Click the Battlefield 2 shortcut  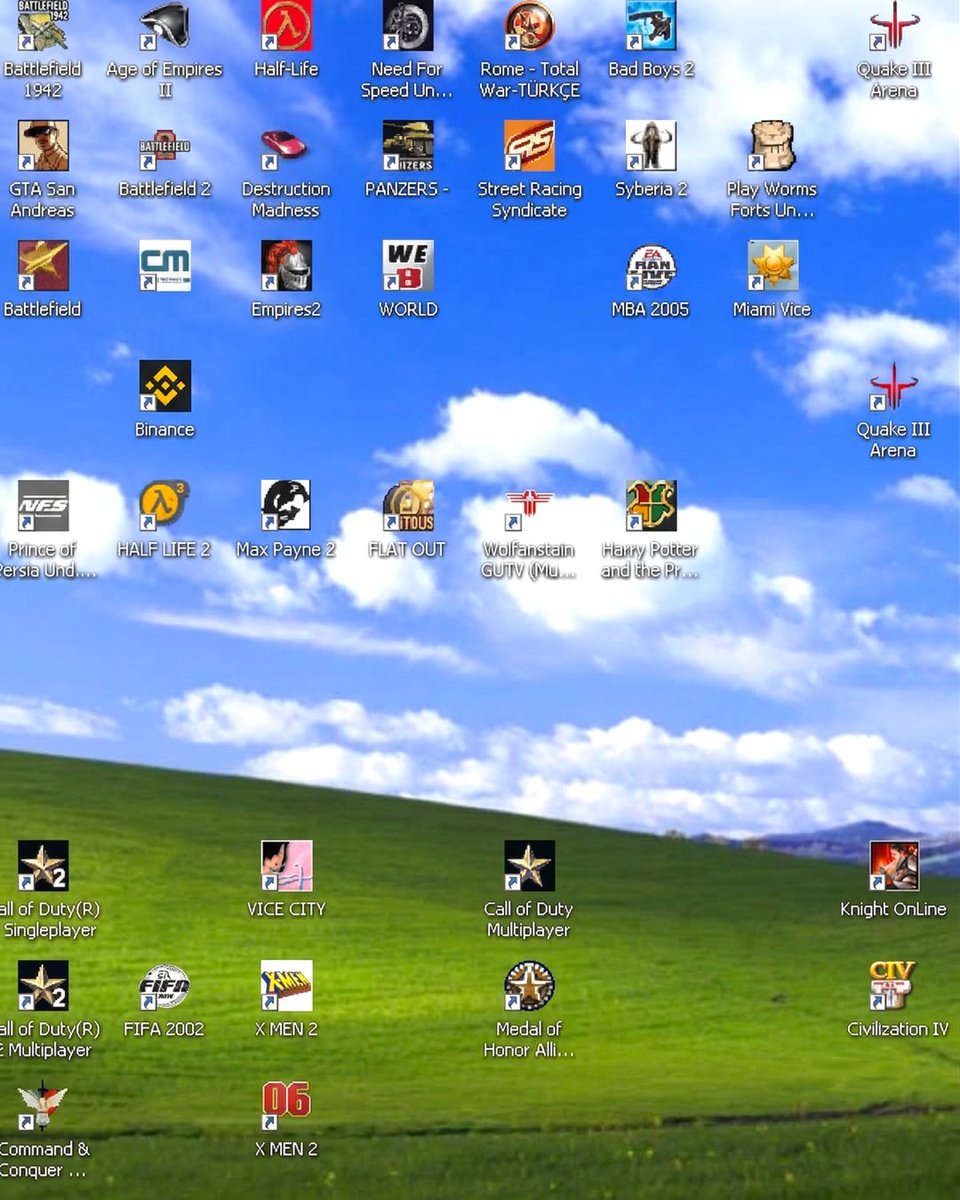(x=165, y=146)
